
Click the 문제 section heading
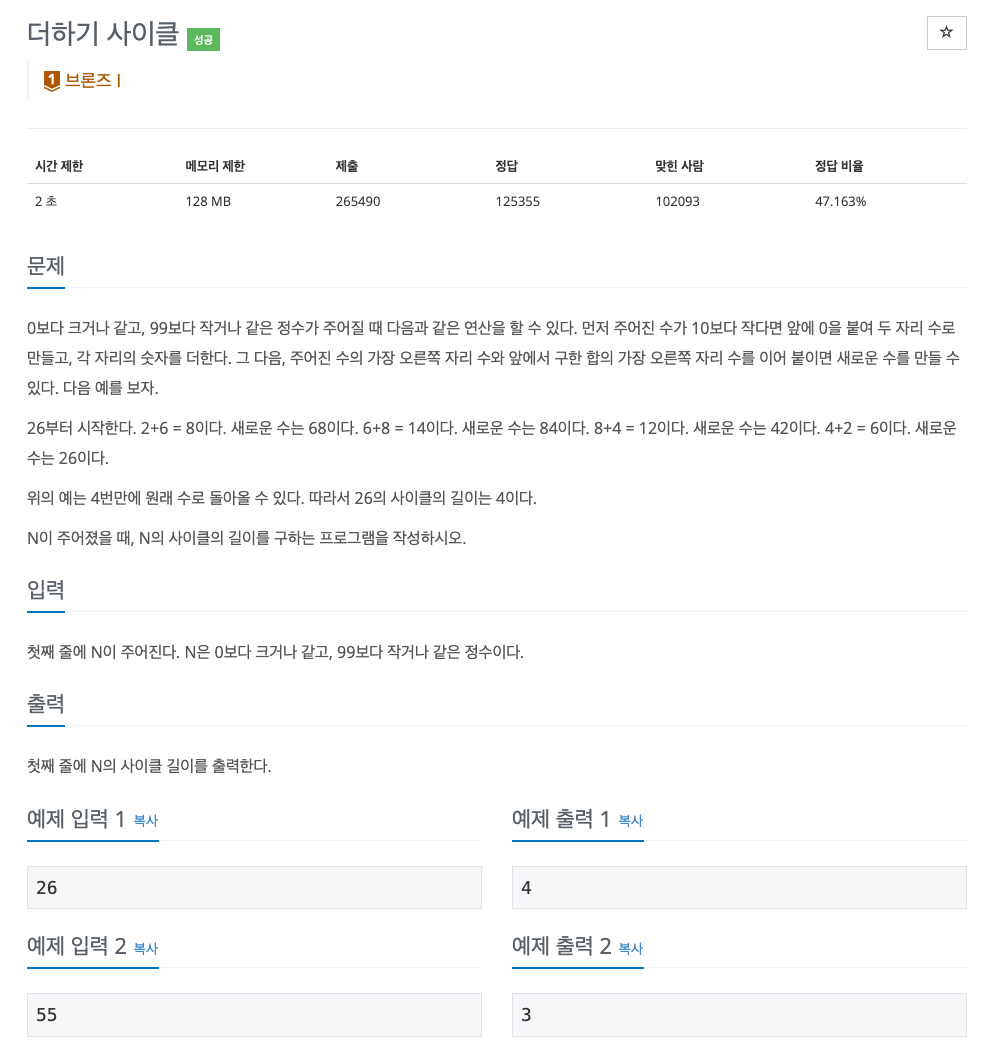click(x=46, y=266)
